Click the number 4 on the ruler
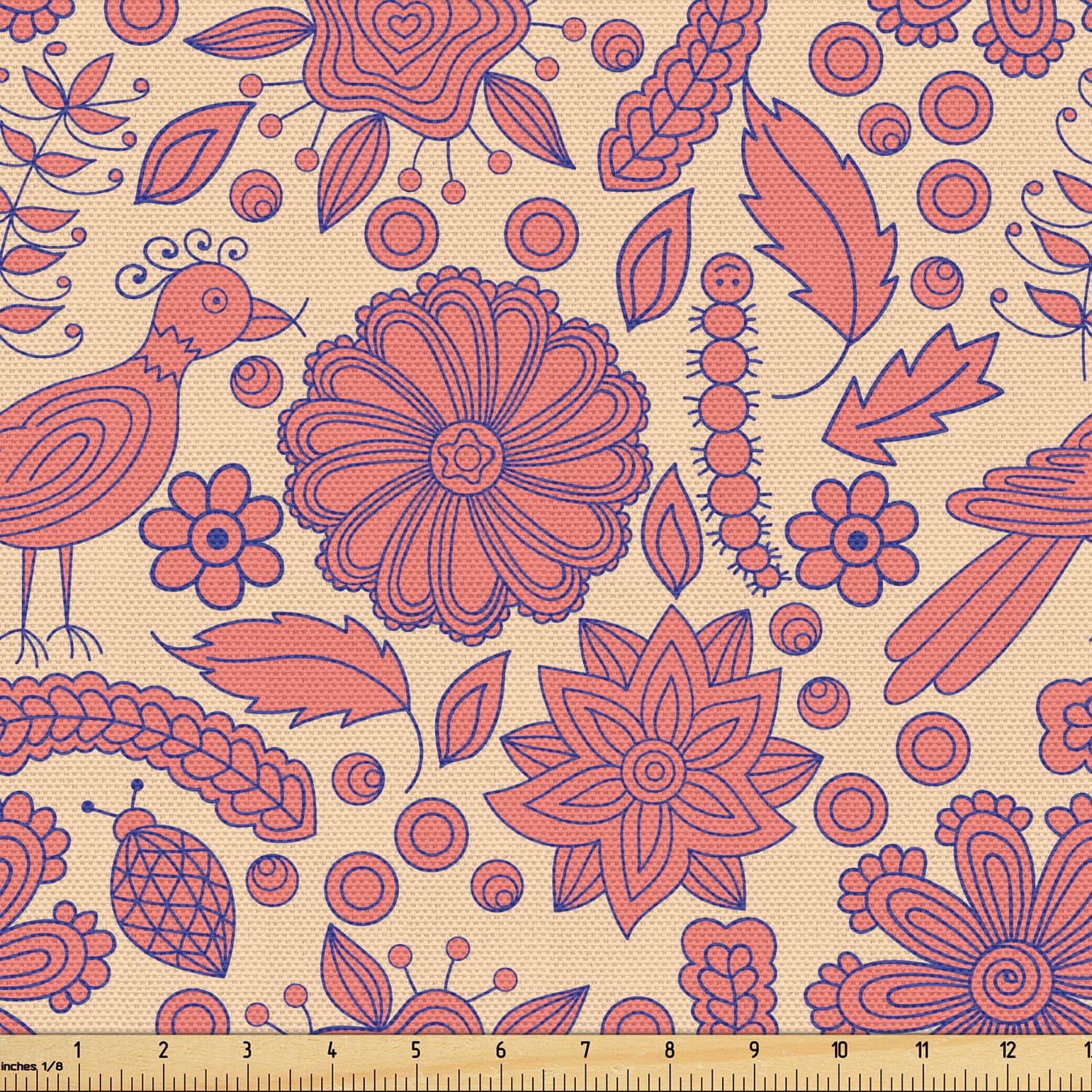 [332, 1050]
